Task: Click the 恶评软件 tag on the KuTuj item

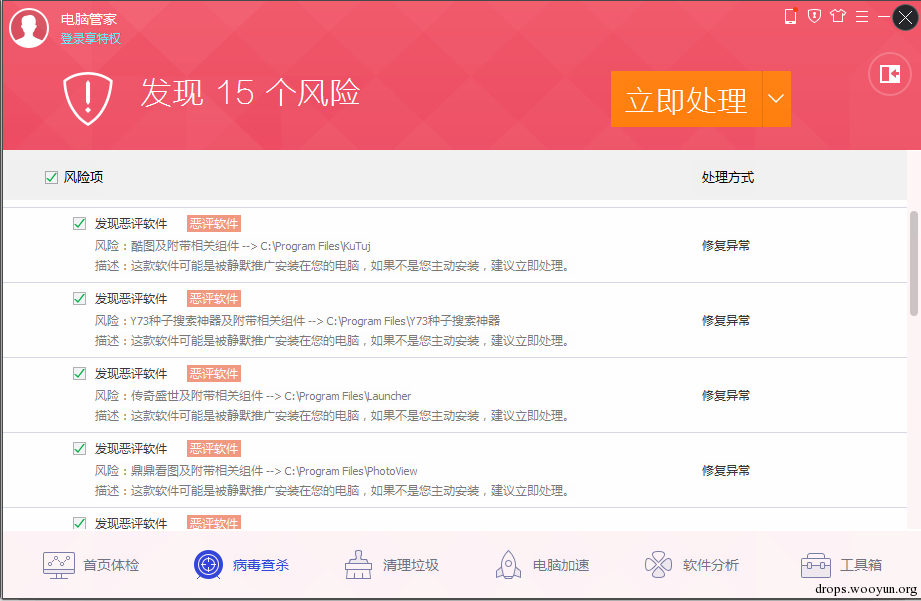Action: [214, 224]
